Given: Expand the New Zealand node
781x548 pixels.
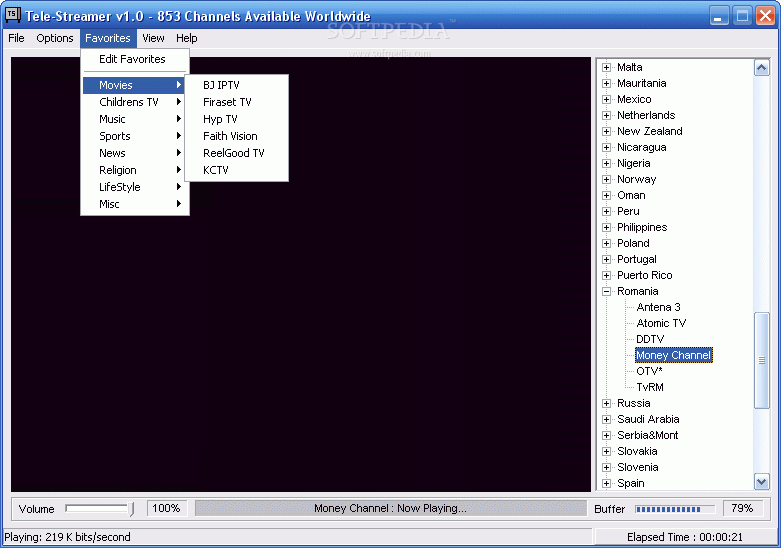Looking at the screenshot, I should tap(606, 132).
